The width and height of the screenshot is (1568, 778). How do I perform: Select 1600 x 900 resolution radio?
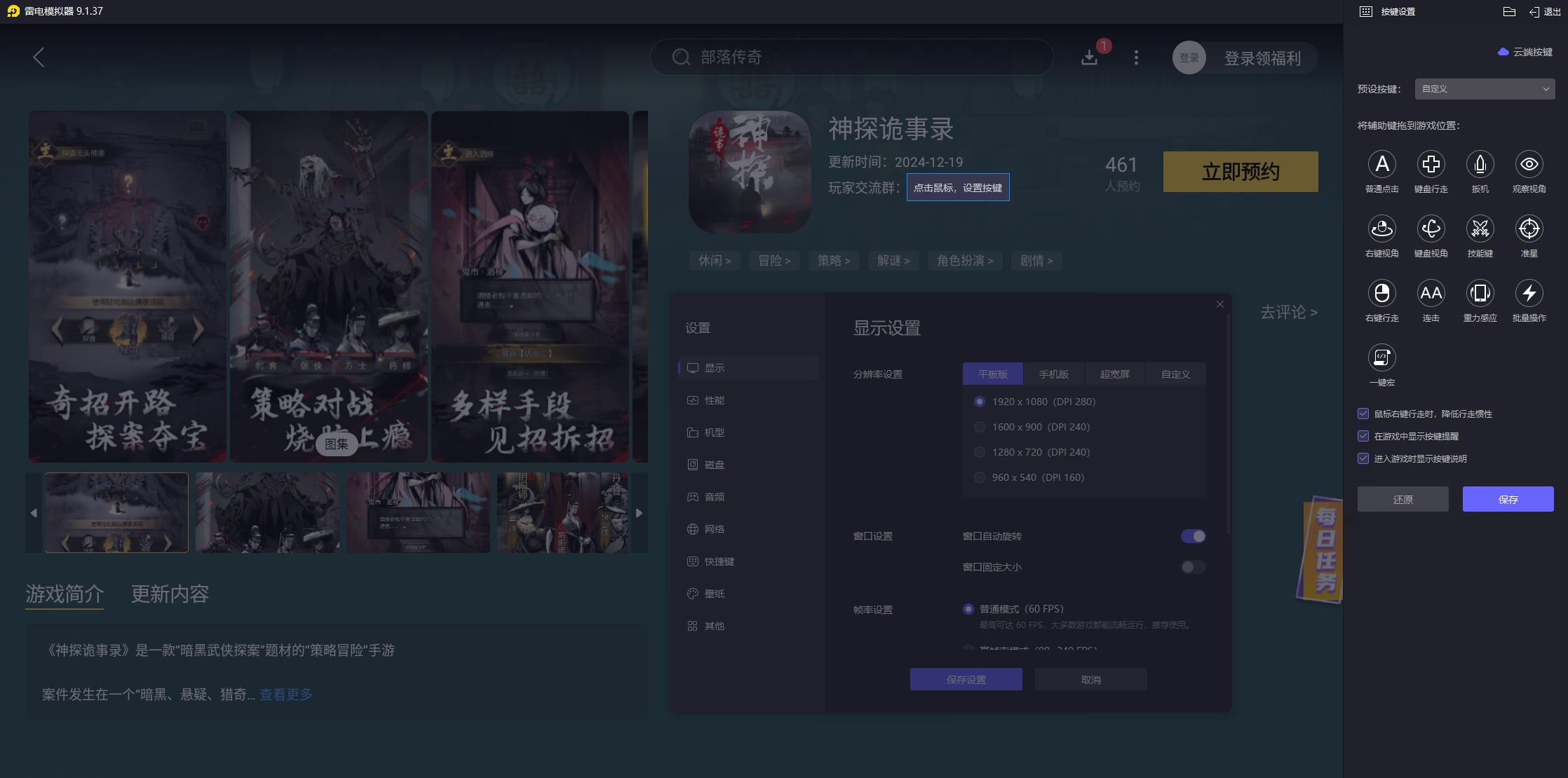coord(980,427)
